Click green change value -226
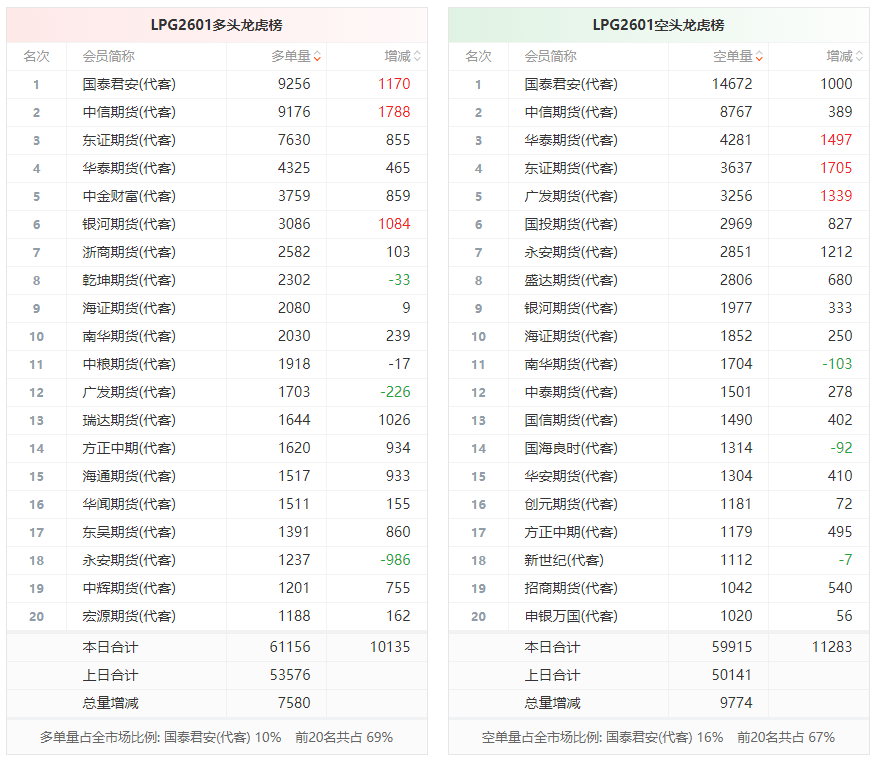 tap(395, 392)
